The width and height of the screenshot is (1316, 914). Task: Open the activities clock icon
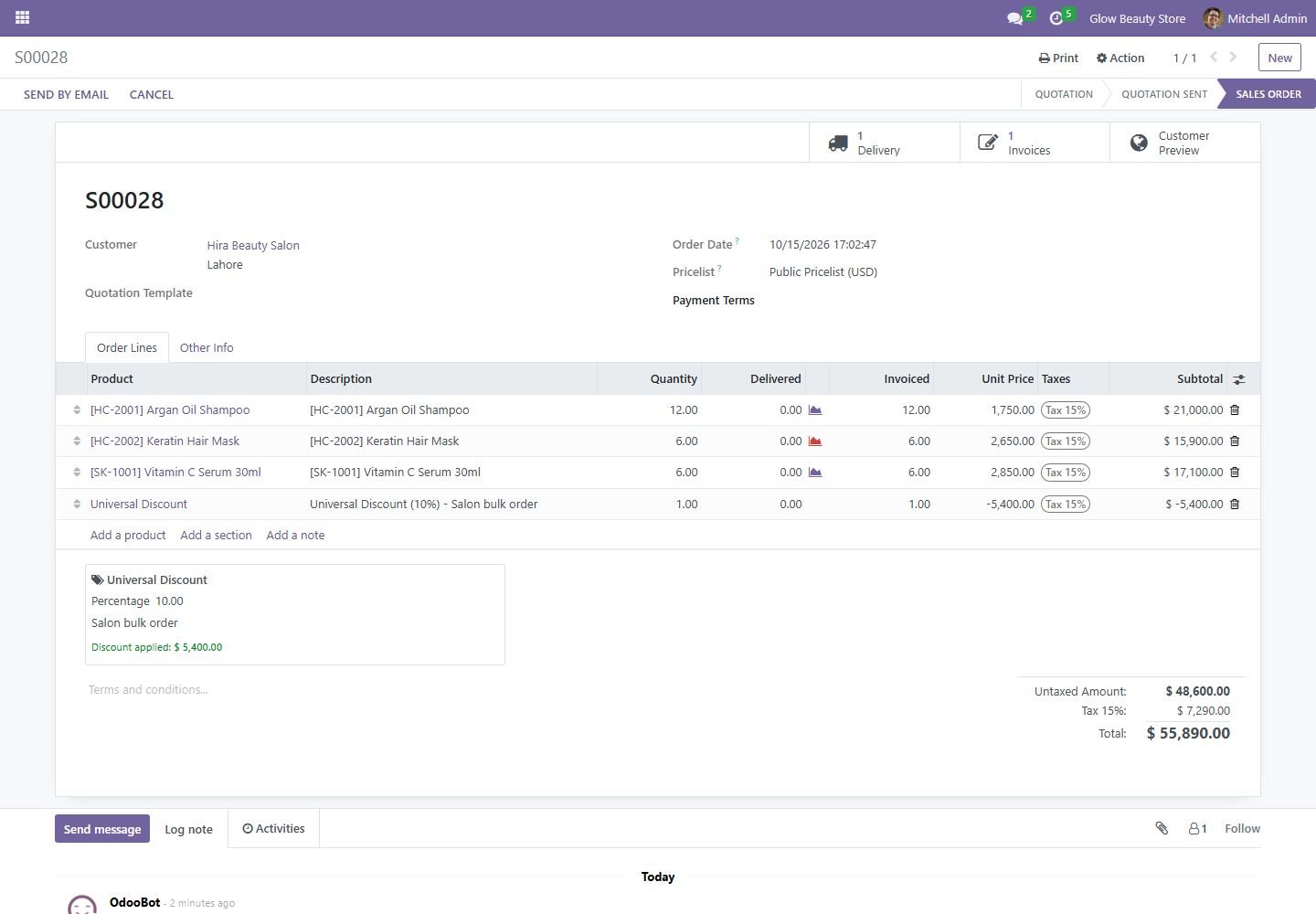[1056, 18]
